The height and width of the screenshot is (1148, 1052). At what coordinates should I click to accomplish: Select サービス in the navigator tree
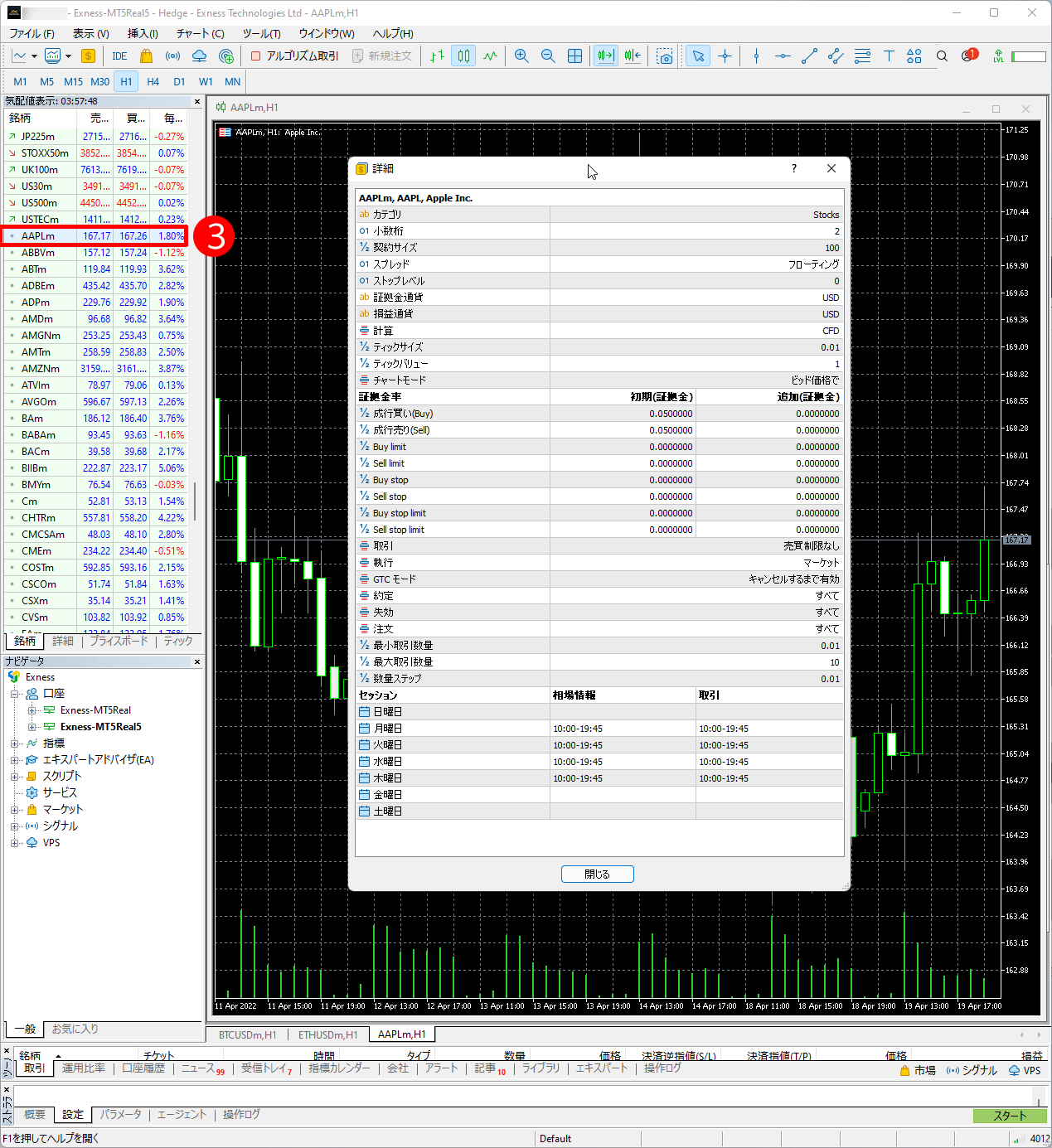point(60,793)
